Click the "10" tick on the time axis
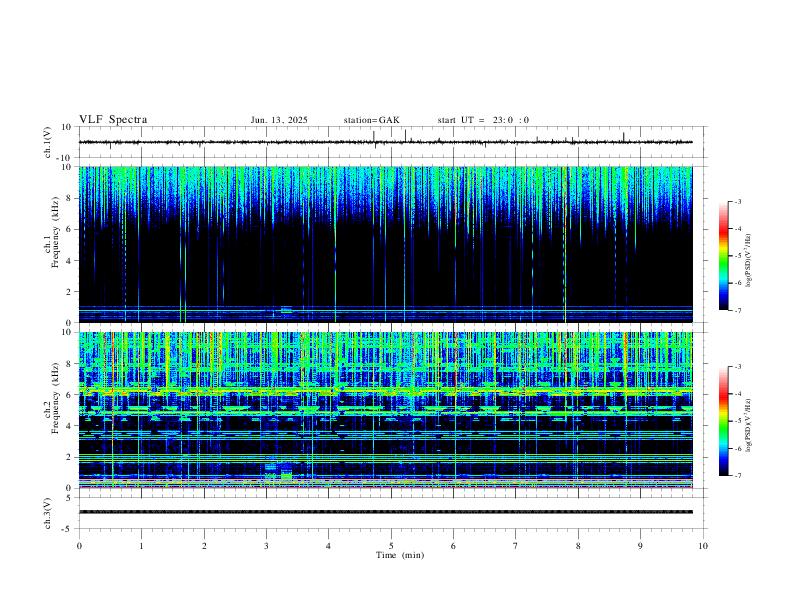Viewport: 792px width, 612px height. [703, 546]
